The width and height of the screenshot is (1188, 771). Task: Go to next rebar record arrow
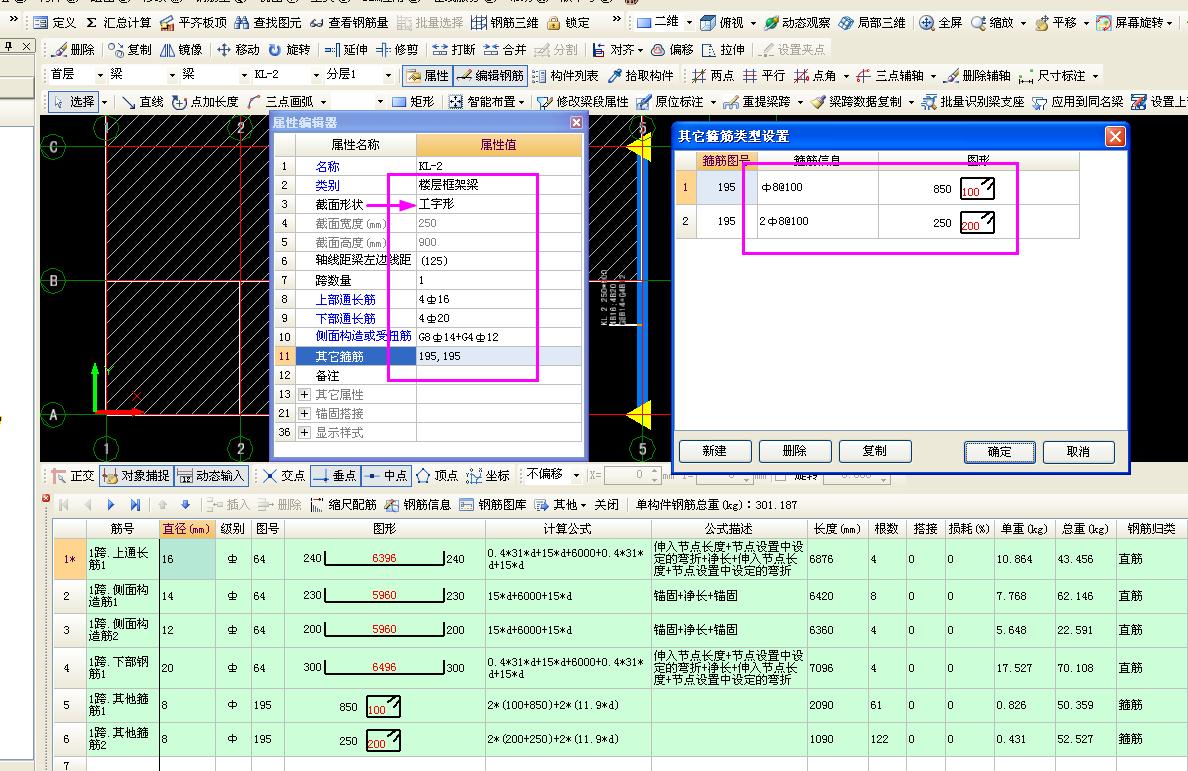(x=111, y=504)
